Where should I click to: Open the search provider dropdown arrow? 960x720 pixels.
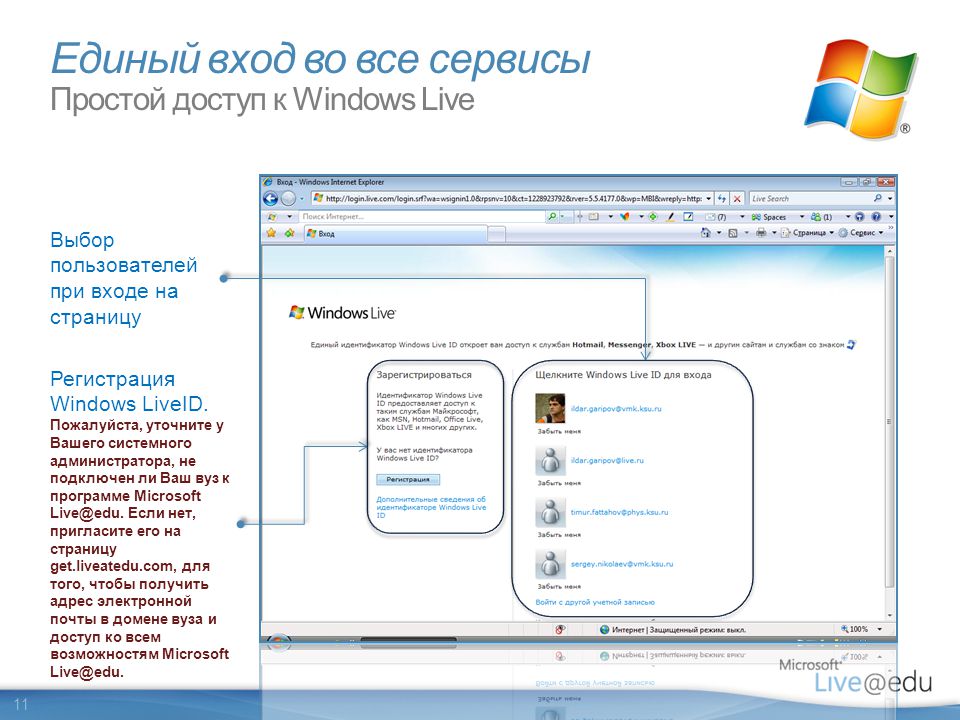point(890,199)
